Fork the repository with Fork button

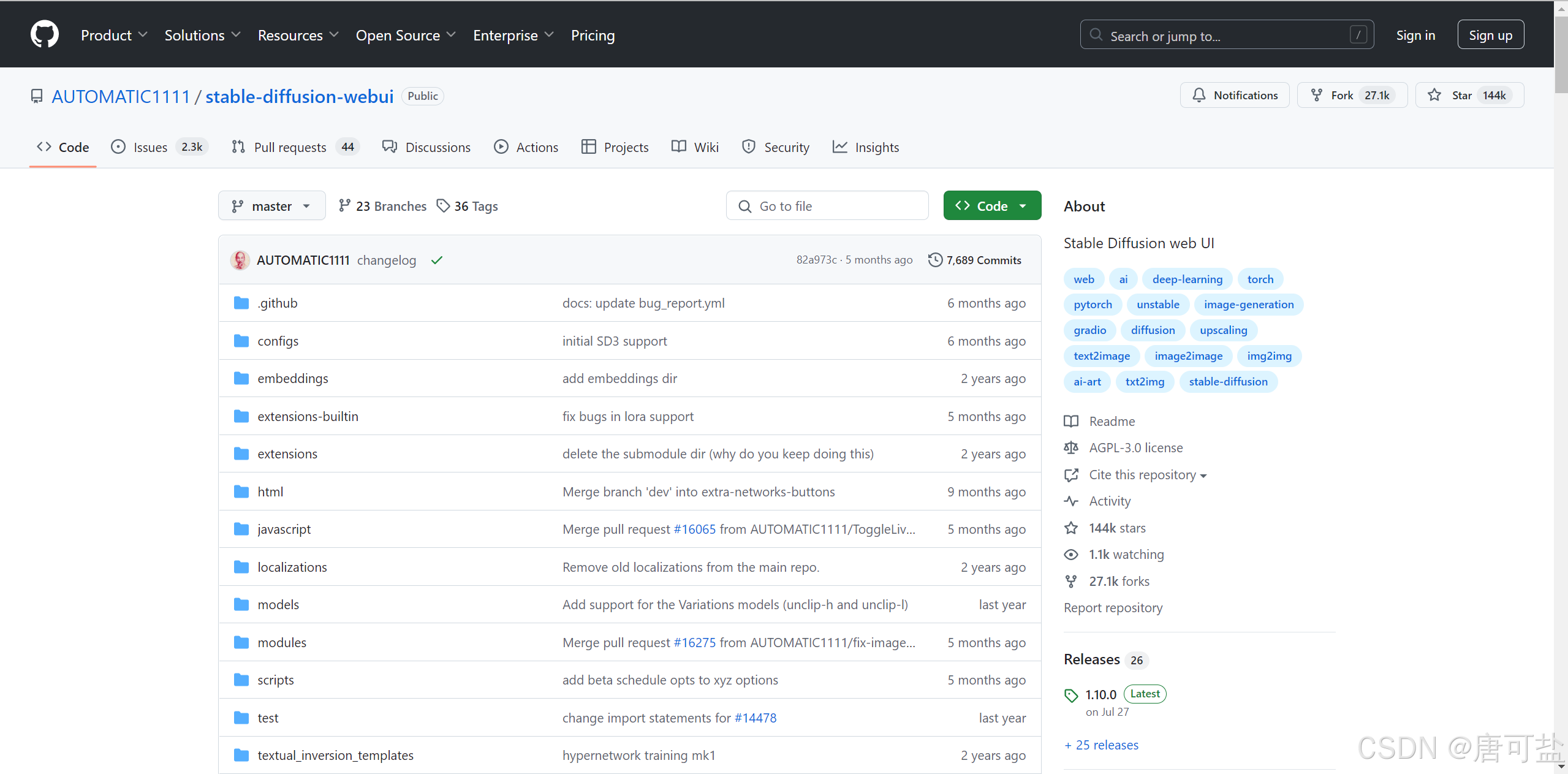click(x=1352, y=95)
